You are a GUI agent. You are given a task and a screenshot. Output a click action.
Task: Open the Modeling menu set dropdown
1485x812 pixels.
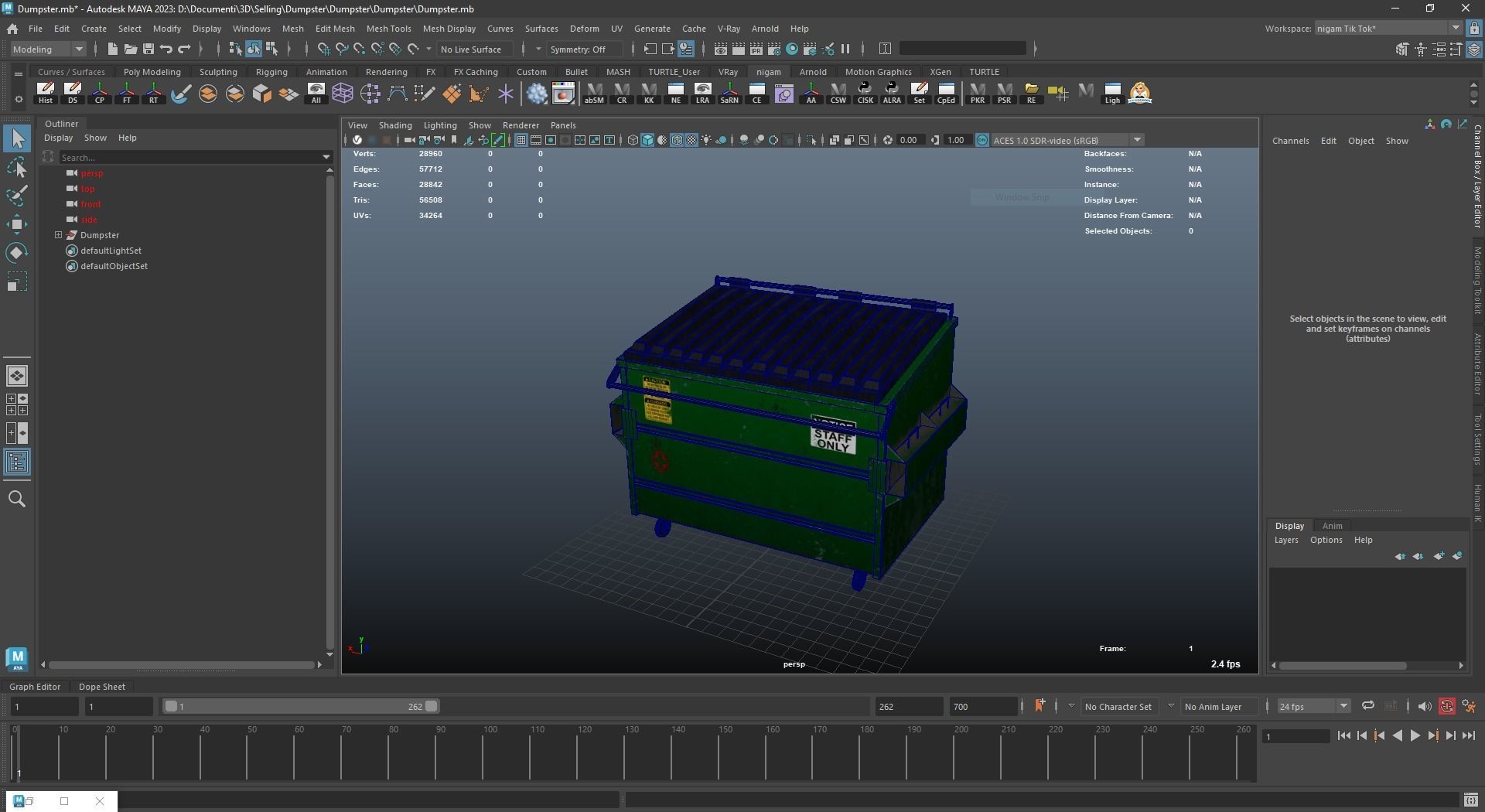48,49
